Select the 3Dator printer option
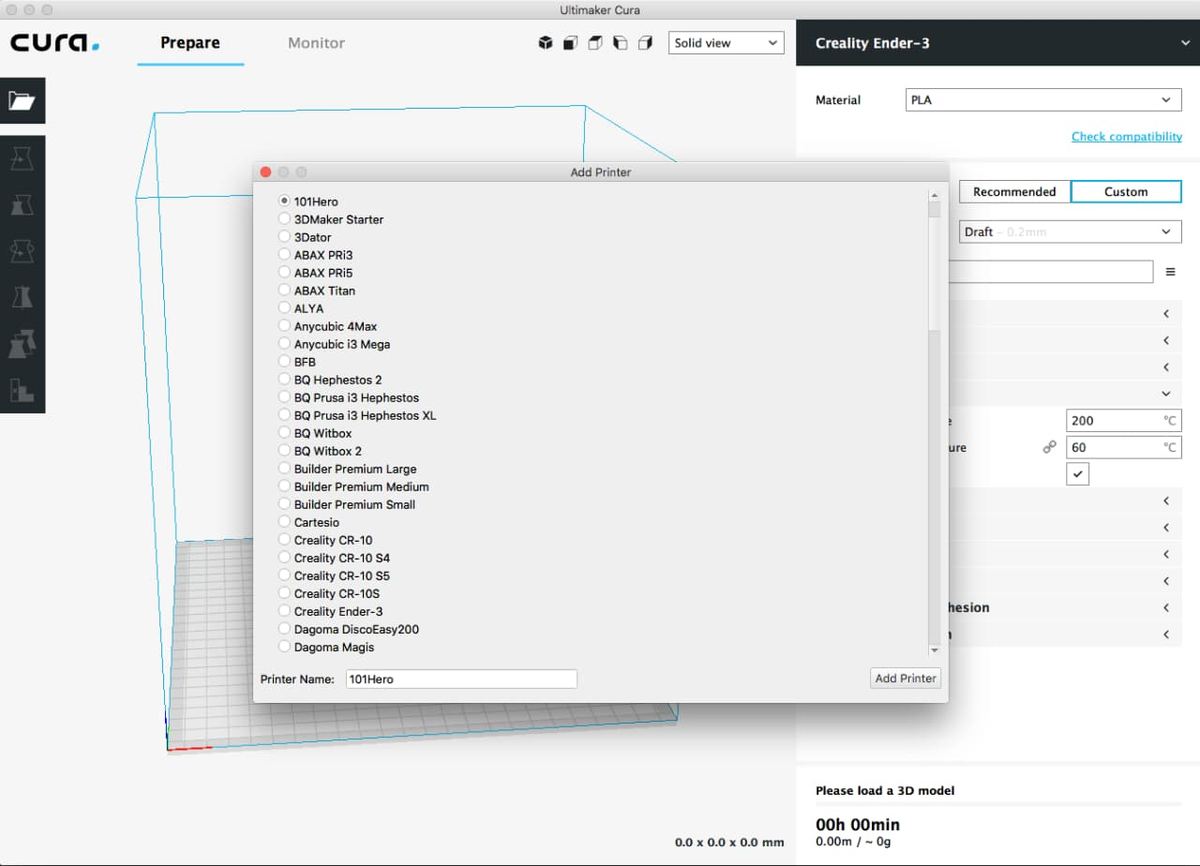 click(305, 237)
